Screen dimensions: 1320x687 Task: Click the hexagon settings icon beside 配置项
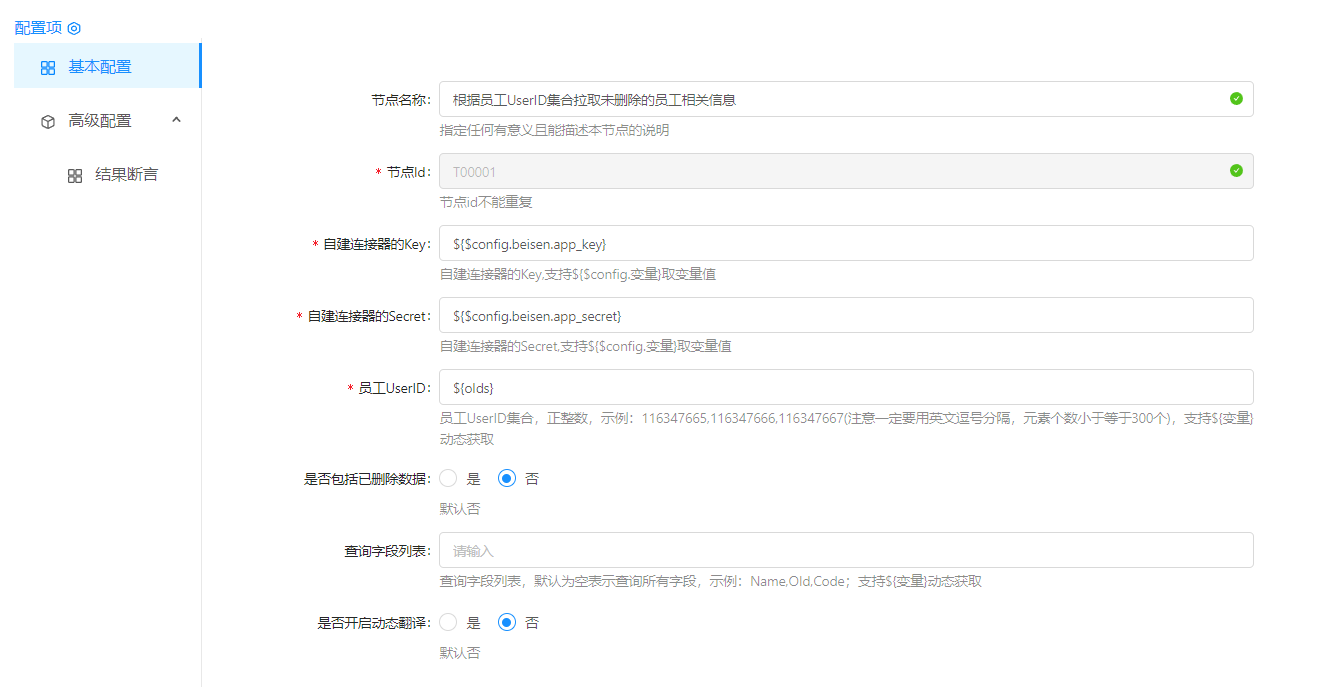[x=74, y=28]
